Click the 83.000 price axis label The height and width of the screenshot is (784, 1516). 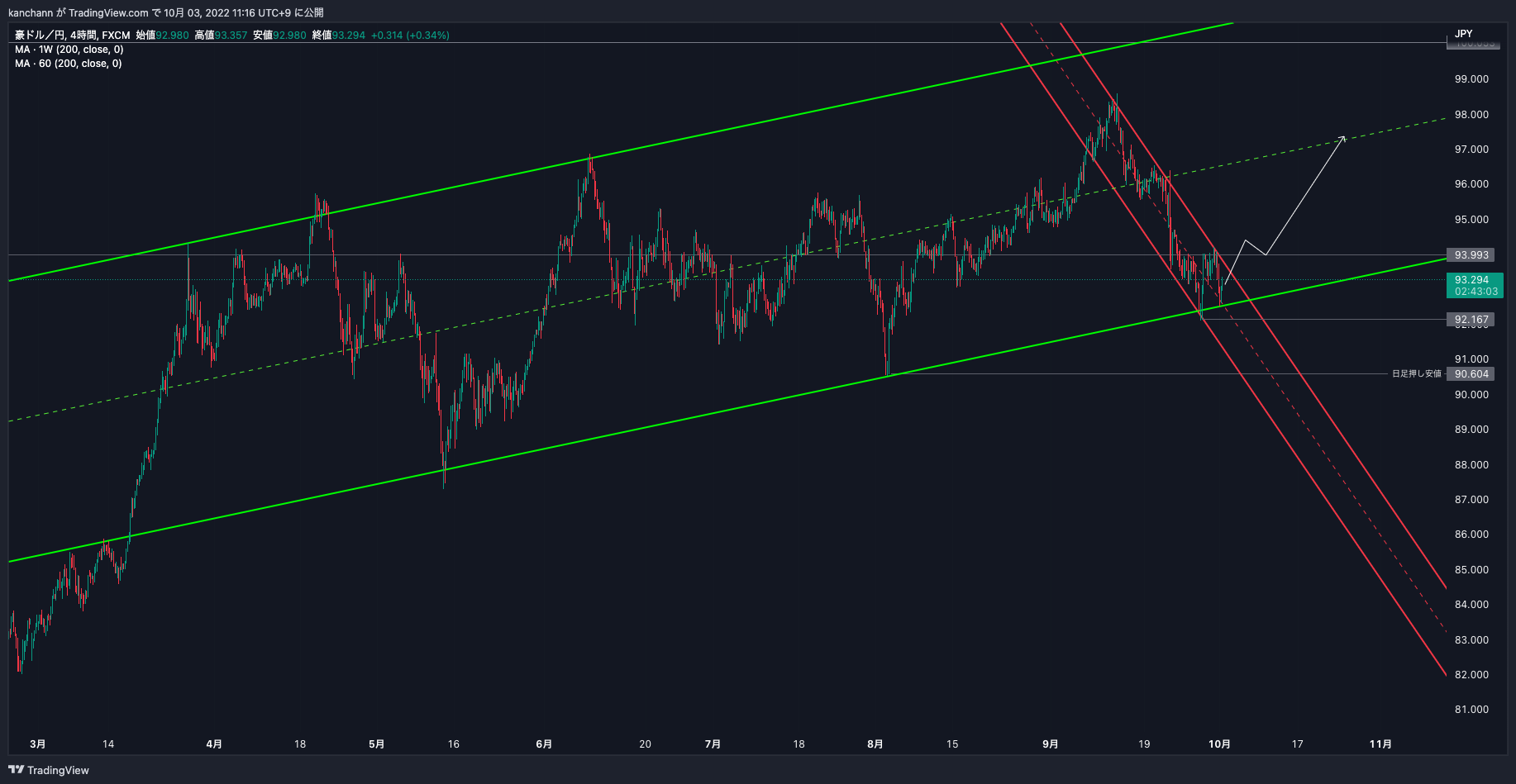point(1471,640)
